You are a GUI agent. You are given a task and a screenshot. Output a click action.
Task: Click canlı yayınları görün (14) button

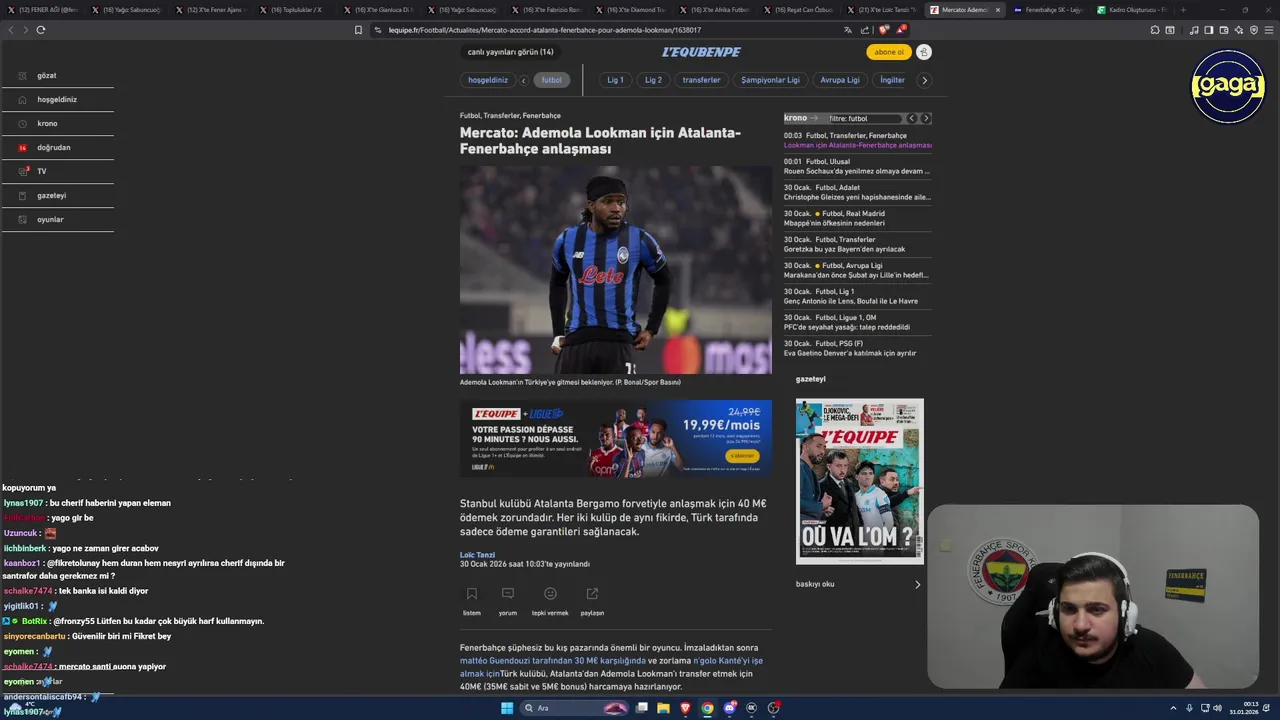[510, 52]
